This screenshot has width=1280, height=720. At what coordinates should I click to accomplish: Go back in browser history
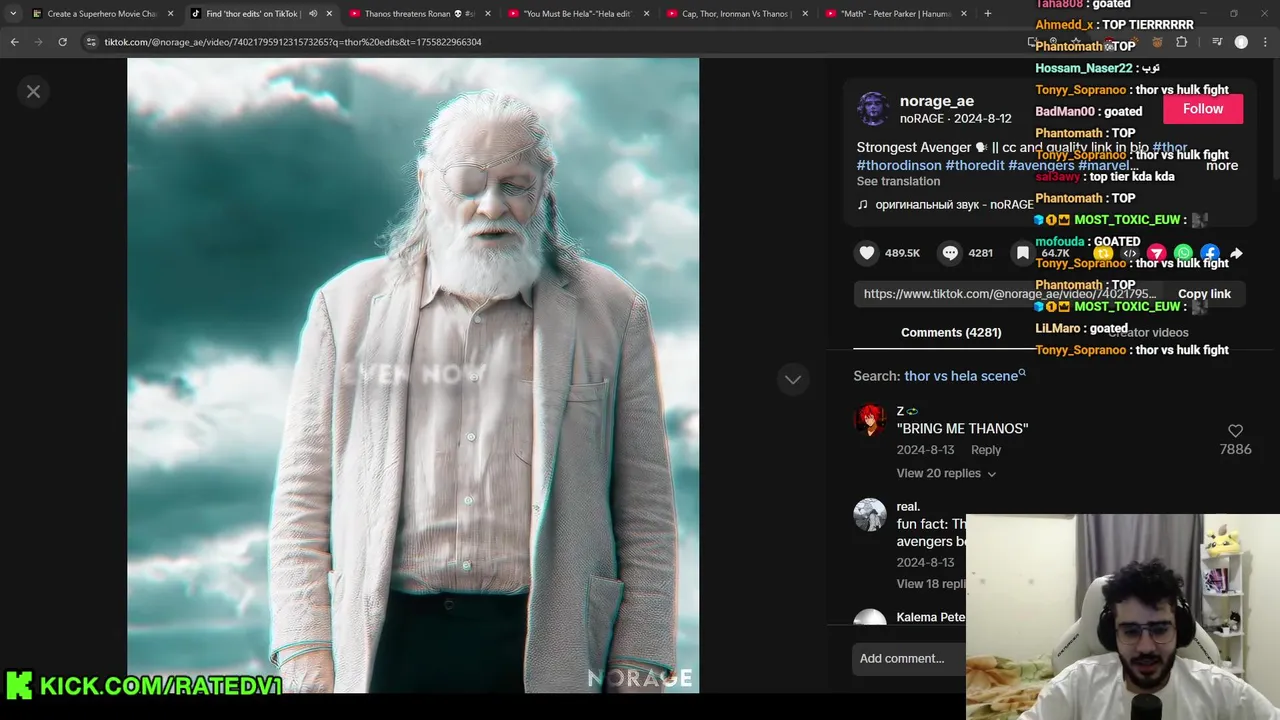tap(15, 42)
